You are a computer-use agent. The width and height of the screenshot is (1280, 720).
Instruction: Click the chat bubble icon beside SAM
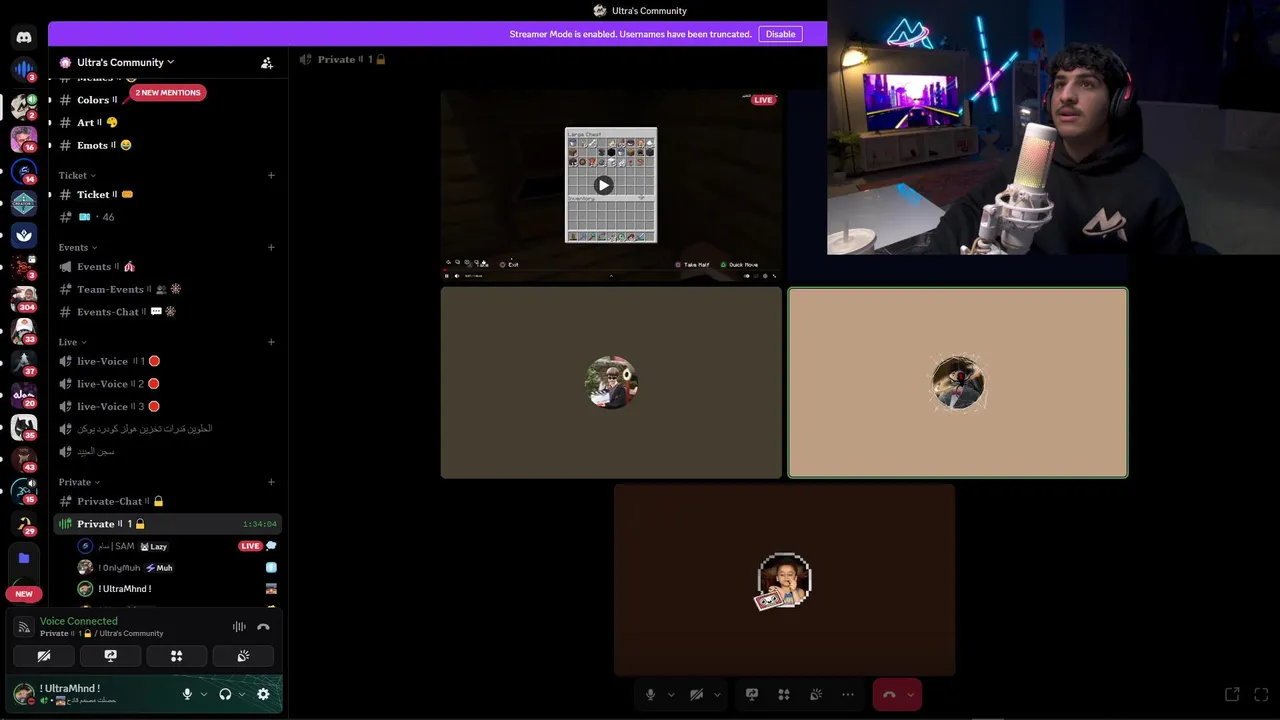271,546
